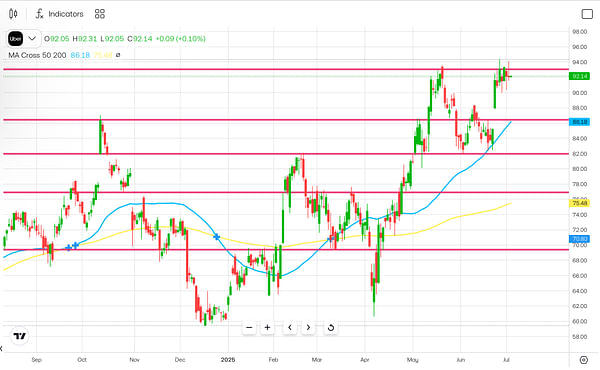This screenshot has width=600, height=370.
Task: Open the Indicators dialog
Action: (59, 14)
